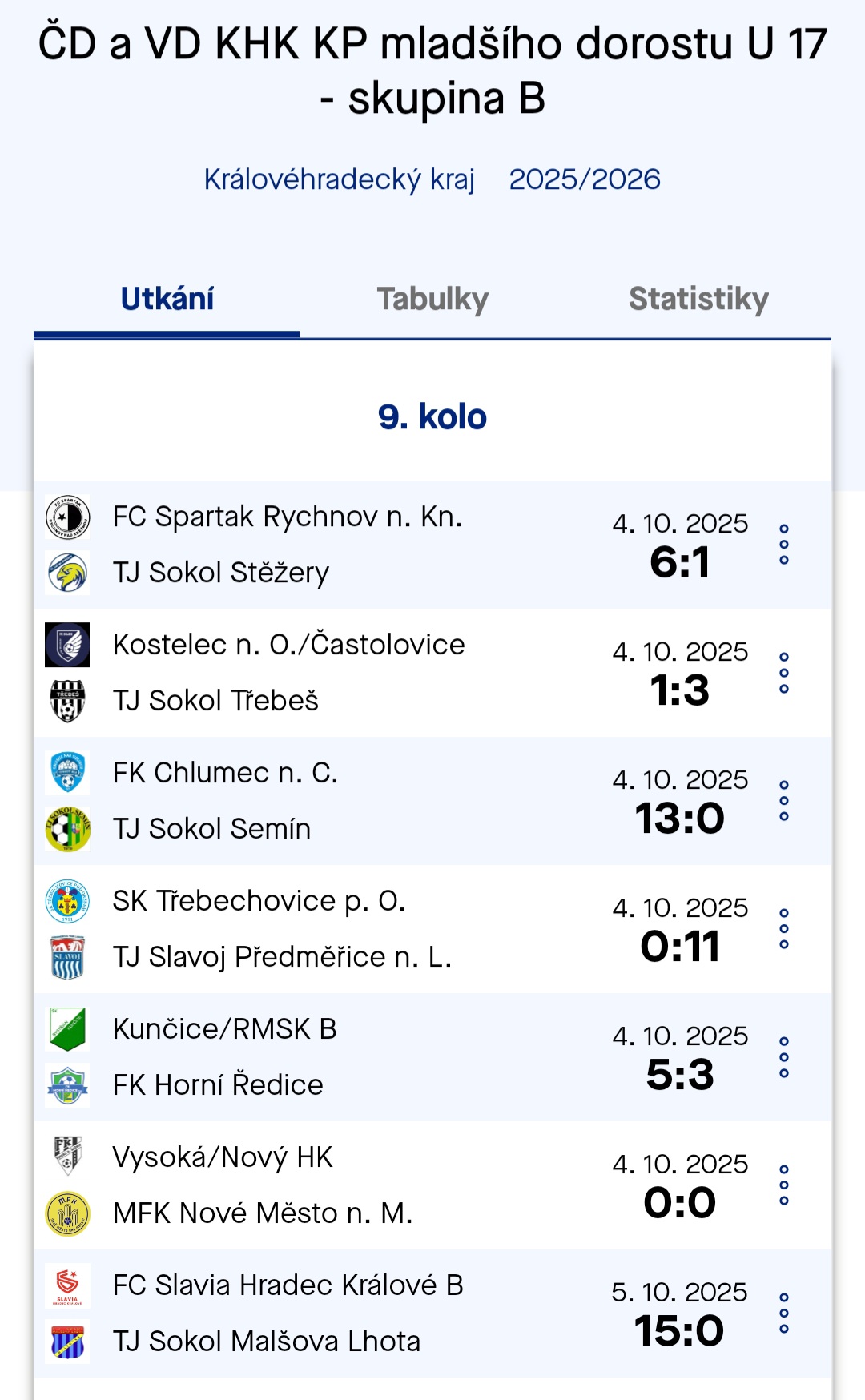Image resolution: width=865 pixels, height=1400 pixels.
Task: Click TJ Sokol Třebeš crest
Action: [68, 701]
